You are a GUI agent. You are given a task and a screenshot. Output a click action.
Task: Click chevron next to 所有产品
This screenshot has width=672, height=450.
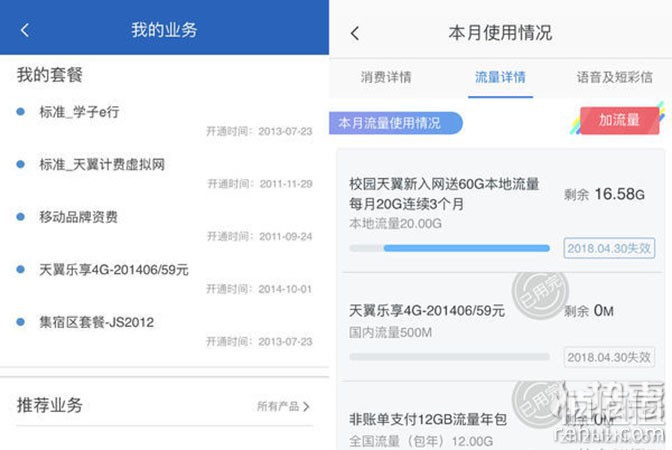click(x=306, y=406)
